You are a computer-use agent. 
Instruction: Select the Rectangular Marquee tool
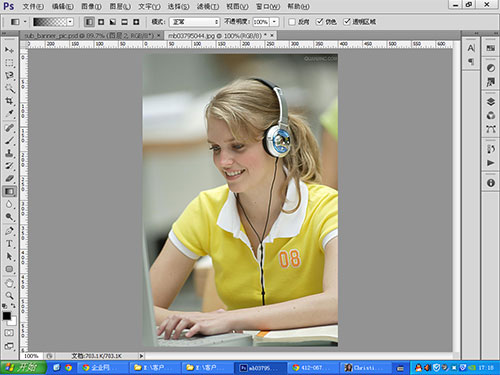tap(9, 63)
